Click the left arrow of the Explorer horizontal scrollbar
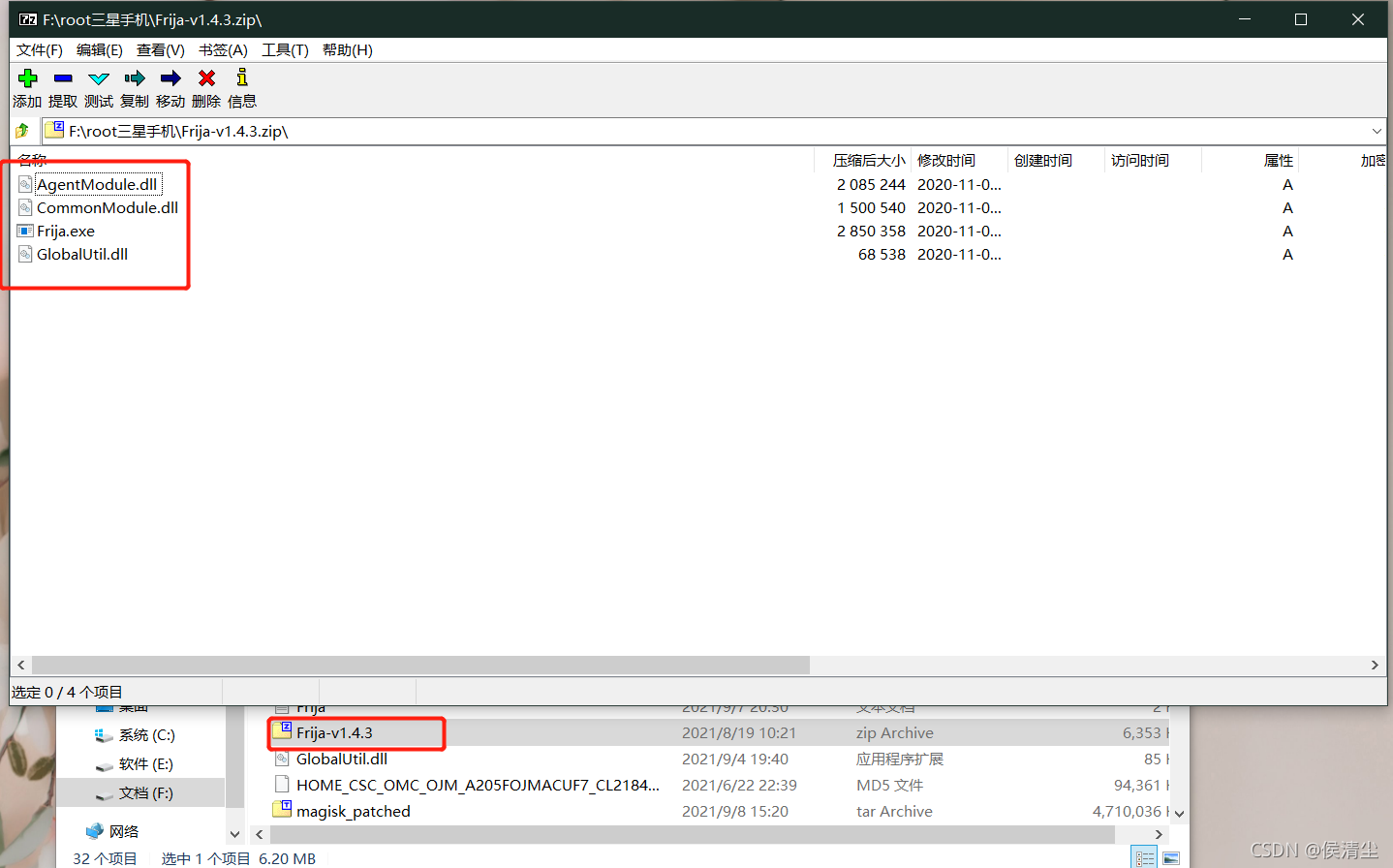 tap(259, 834)
